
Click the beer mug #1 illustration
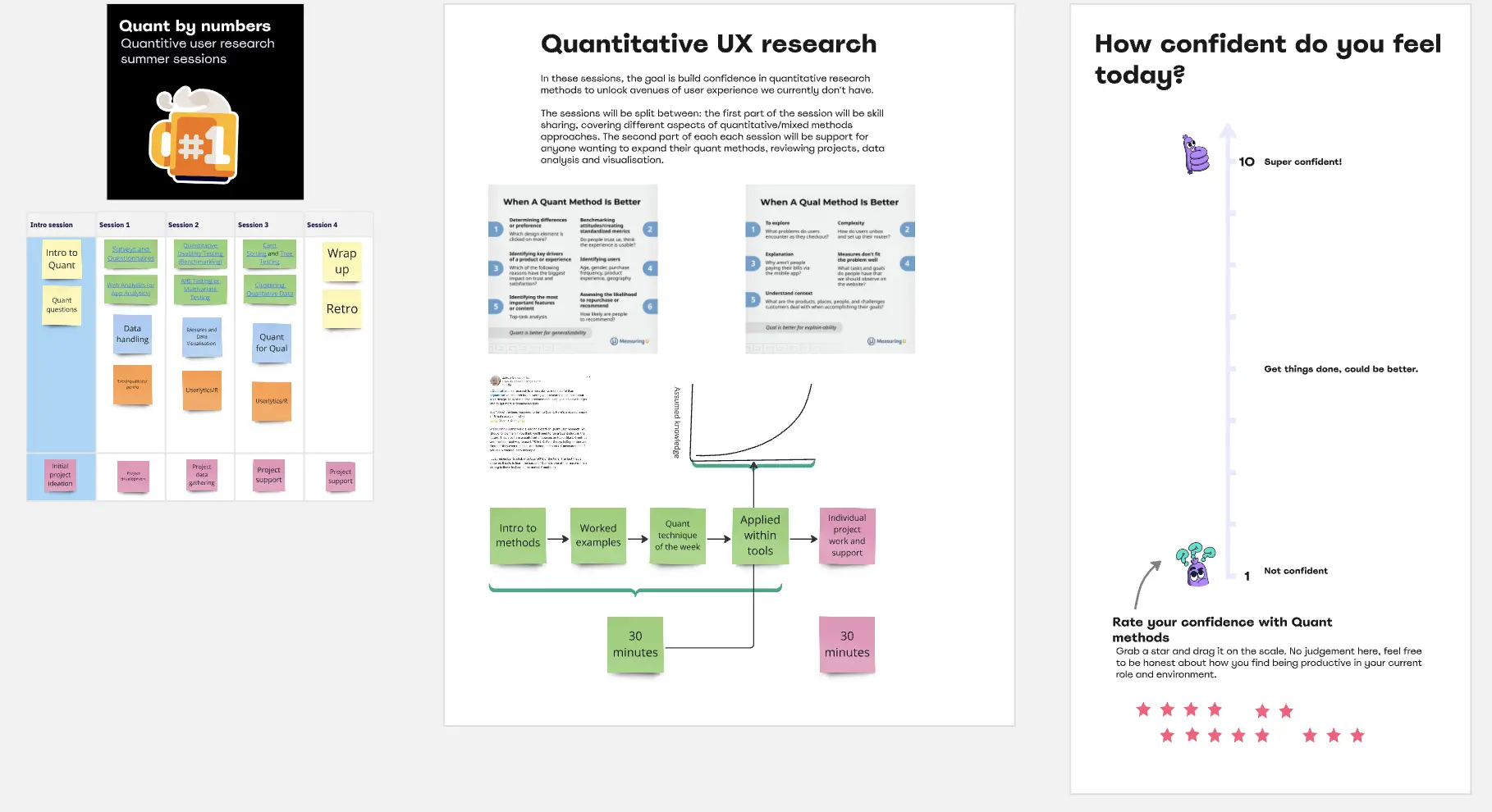coord(195,134)
